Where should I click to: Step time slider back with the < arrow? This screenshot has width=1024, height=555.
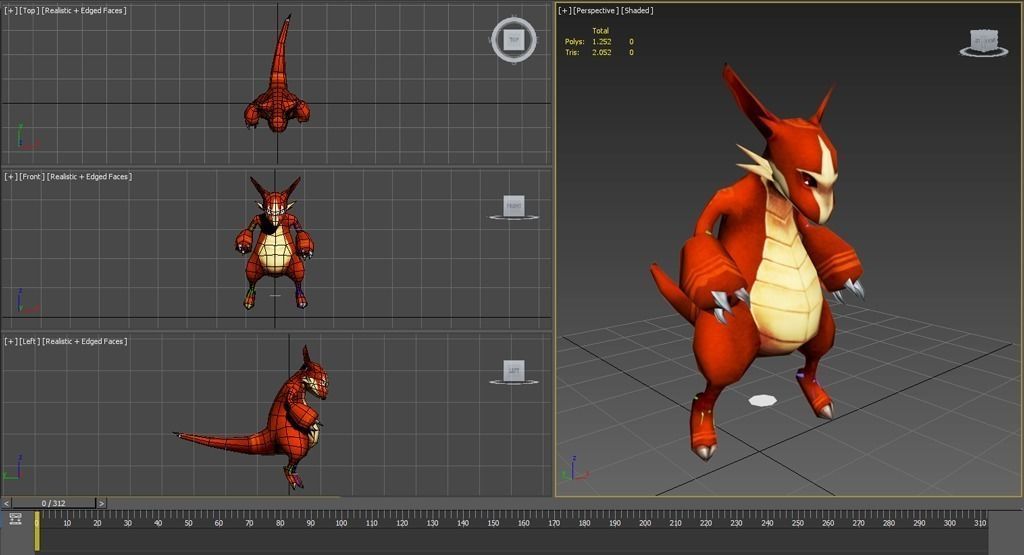6,503
